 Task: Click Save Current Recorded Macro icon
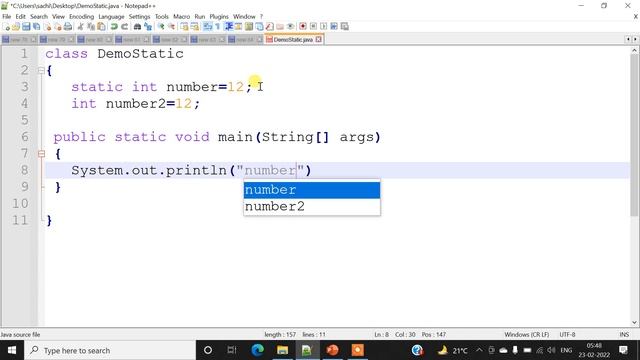pyautogui.click(x=345, y=27)
